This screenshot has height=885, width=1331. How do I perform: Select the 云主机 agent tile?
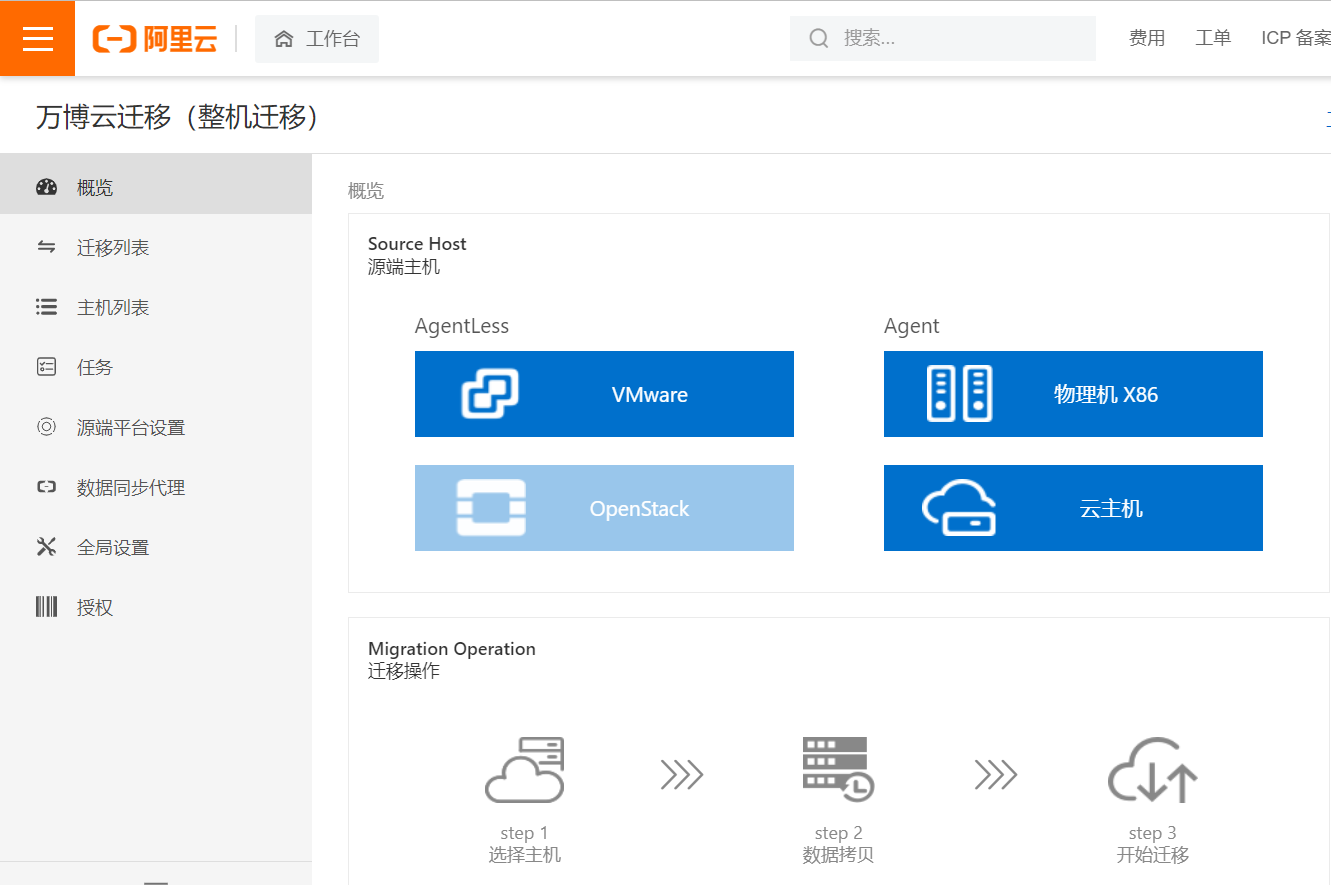[x=1073, y=508]
